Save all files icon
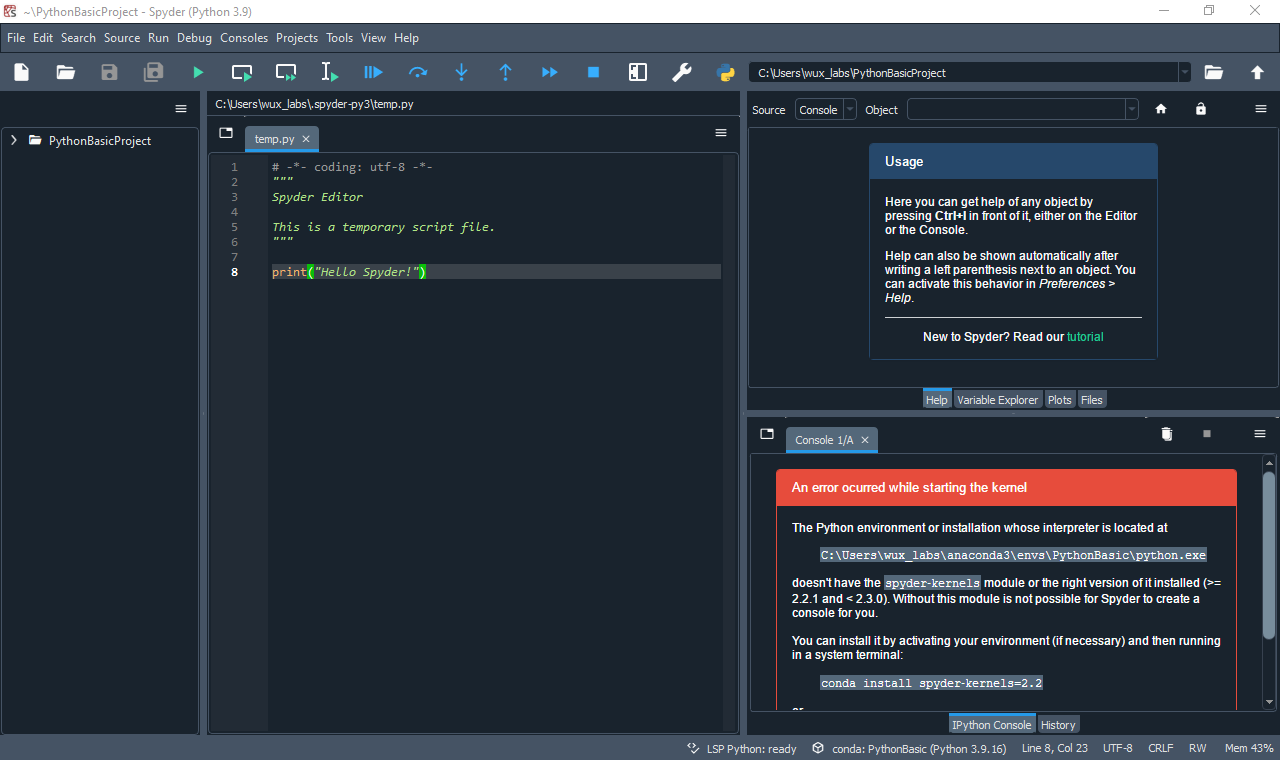 154,72
